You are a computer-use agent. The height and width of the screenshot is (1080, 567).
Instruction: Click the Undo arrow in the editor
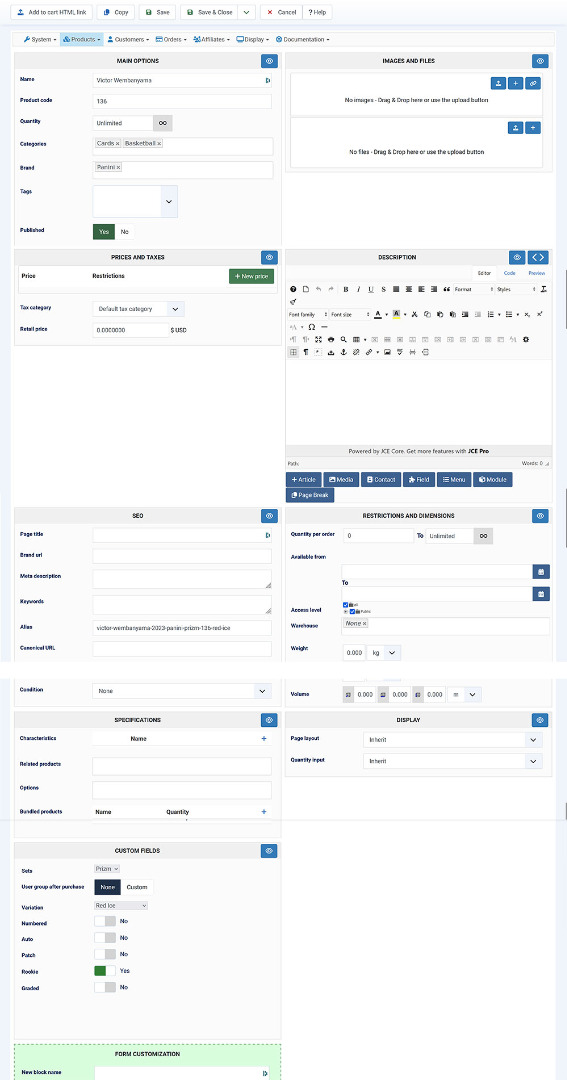tap(318, 289)
